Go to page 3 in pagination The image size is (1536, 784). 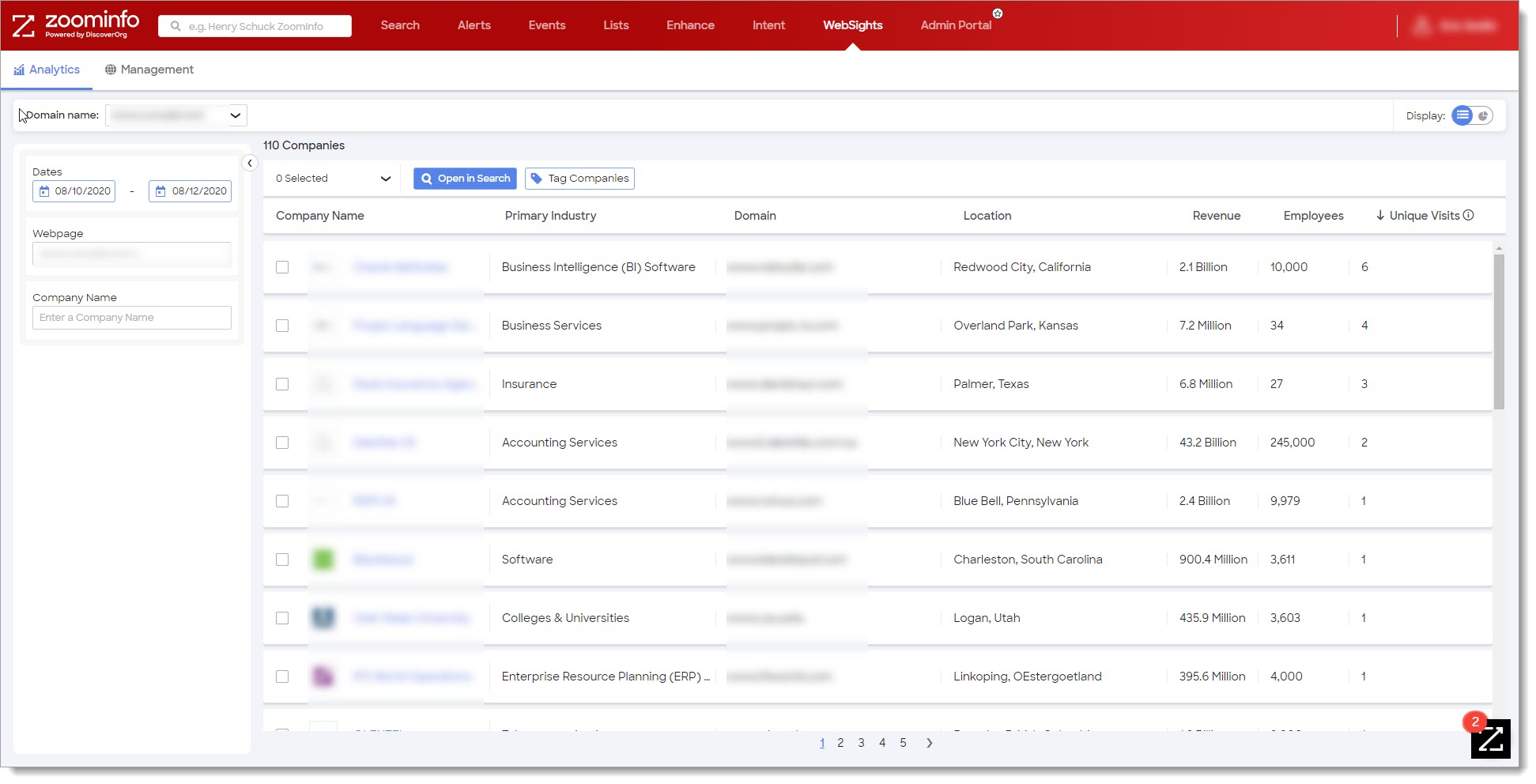point(861,743)
